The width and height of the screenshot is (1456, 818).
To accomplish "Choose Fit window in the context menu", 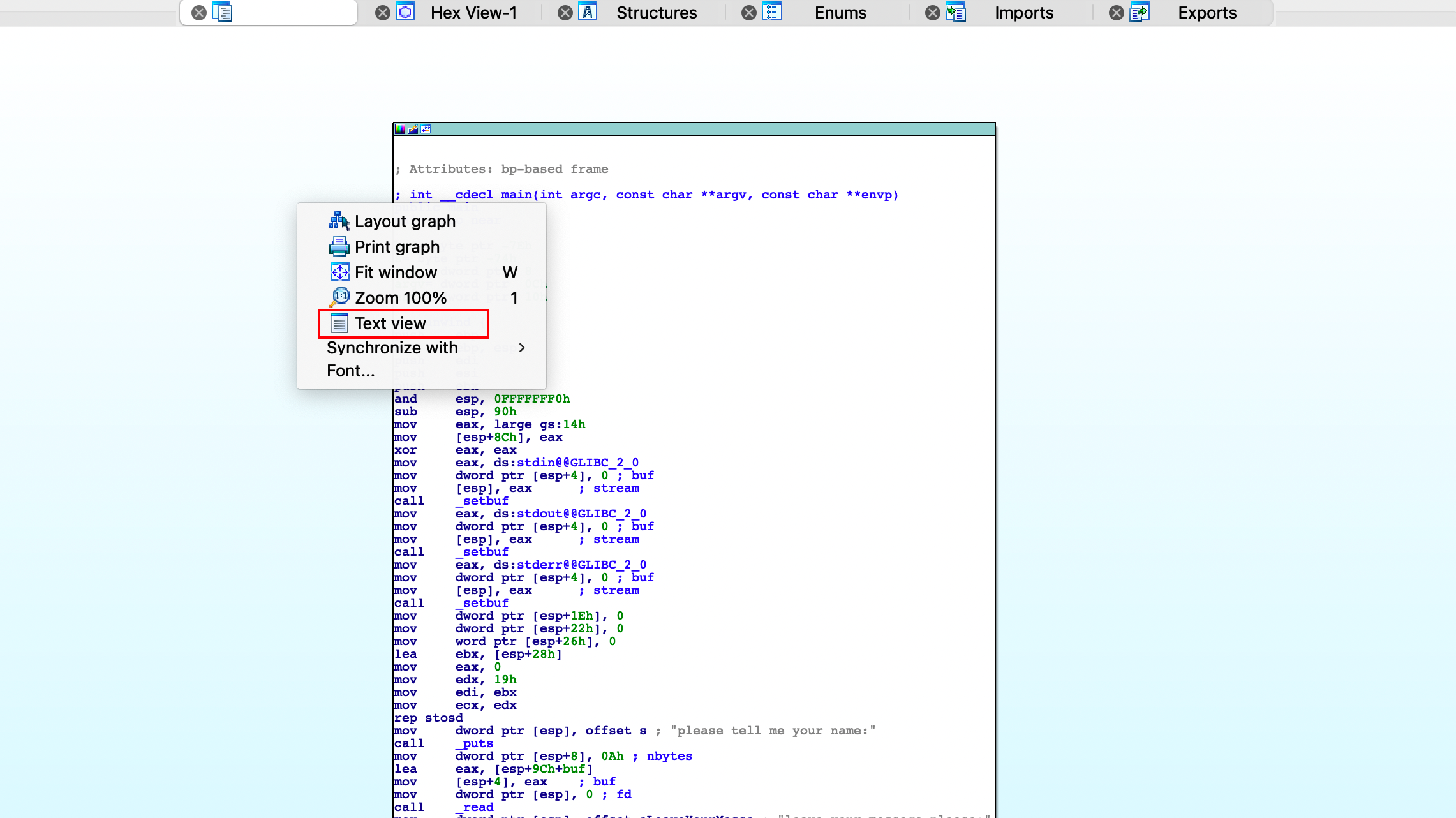I will coord(396,272).
